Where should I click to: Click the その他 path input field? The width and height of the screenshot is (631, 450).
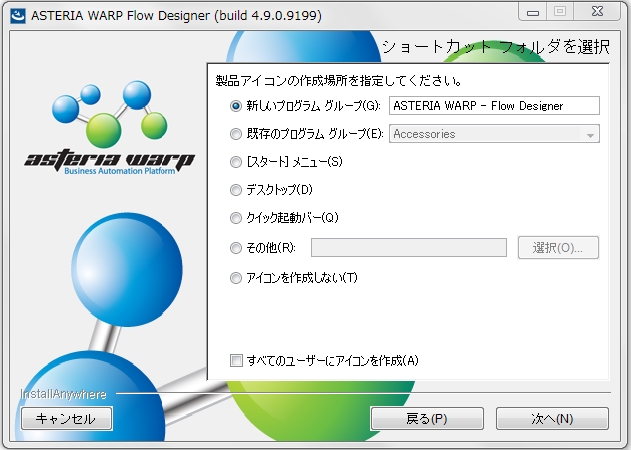tap(409, 248)
